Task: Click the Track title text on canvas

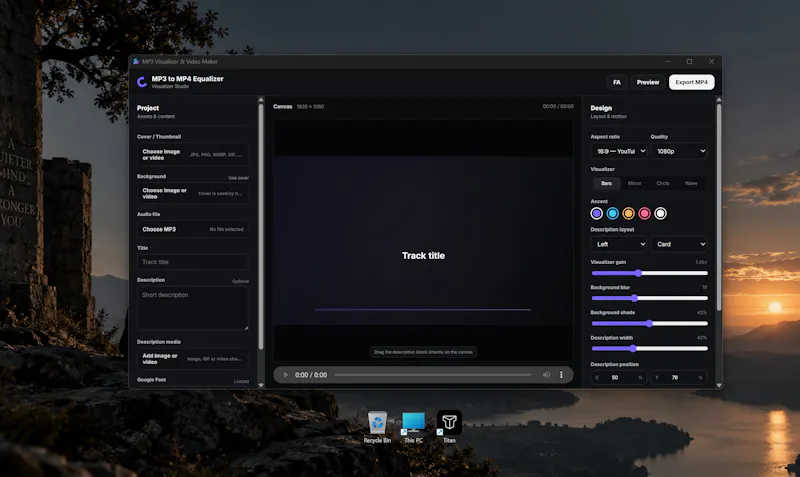Action: 423,256
